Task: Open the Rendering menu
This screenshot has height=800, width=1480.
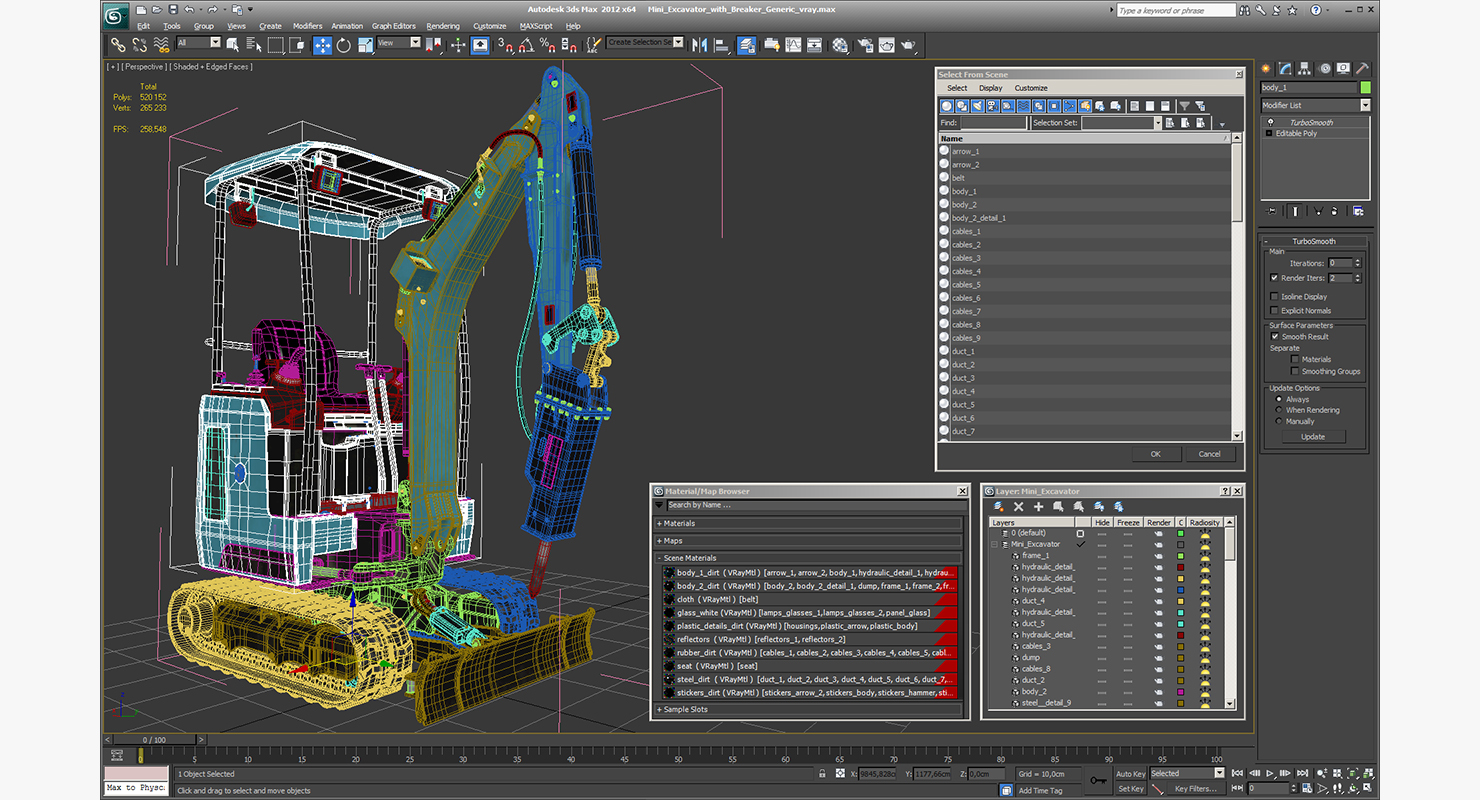Action: point(443,26)
